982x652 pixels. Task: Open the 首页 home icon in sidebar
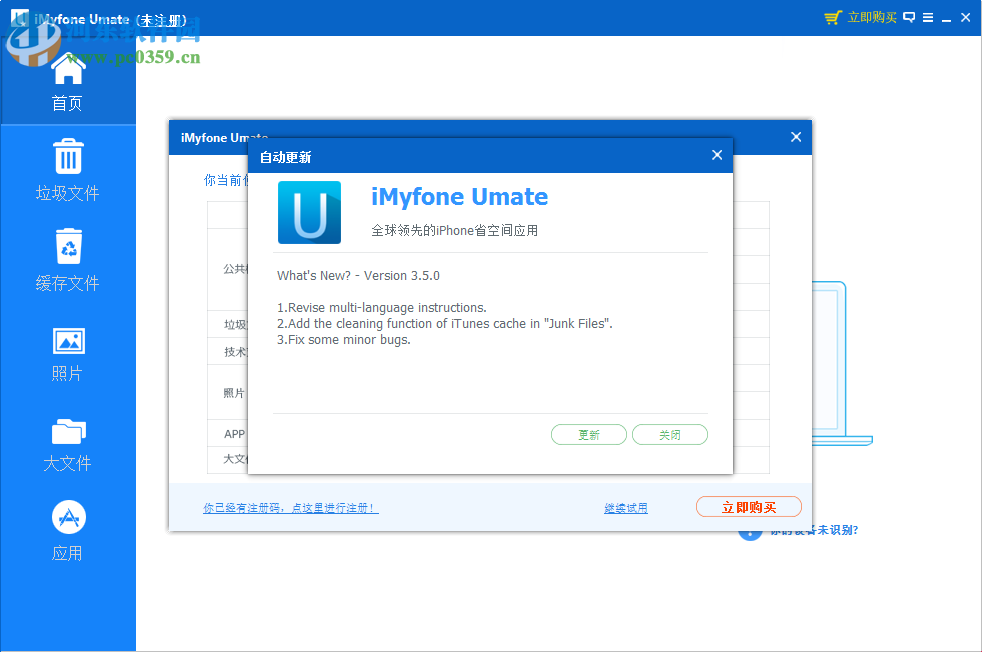click(x=66, y=69)
